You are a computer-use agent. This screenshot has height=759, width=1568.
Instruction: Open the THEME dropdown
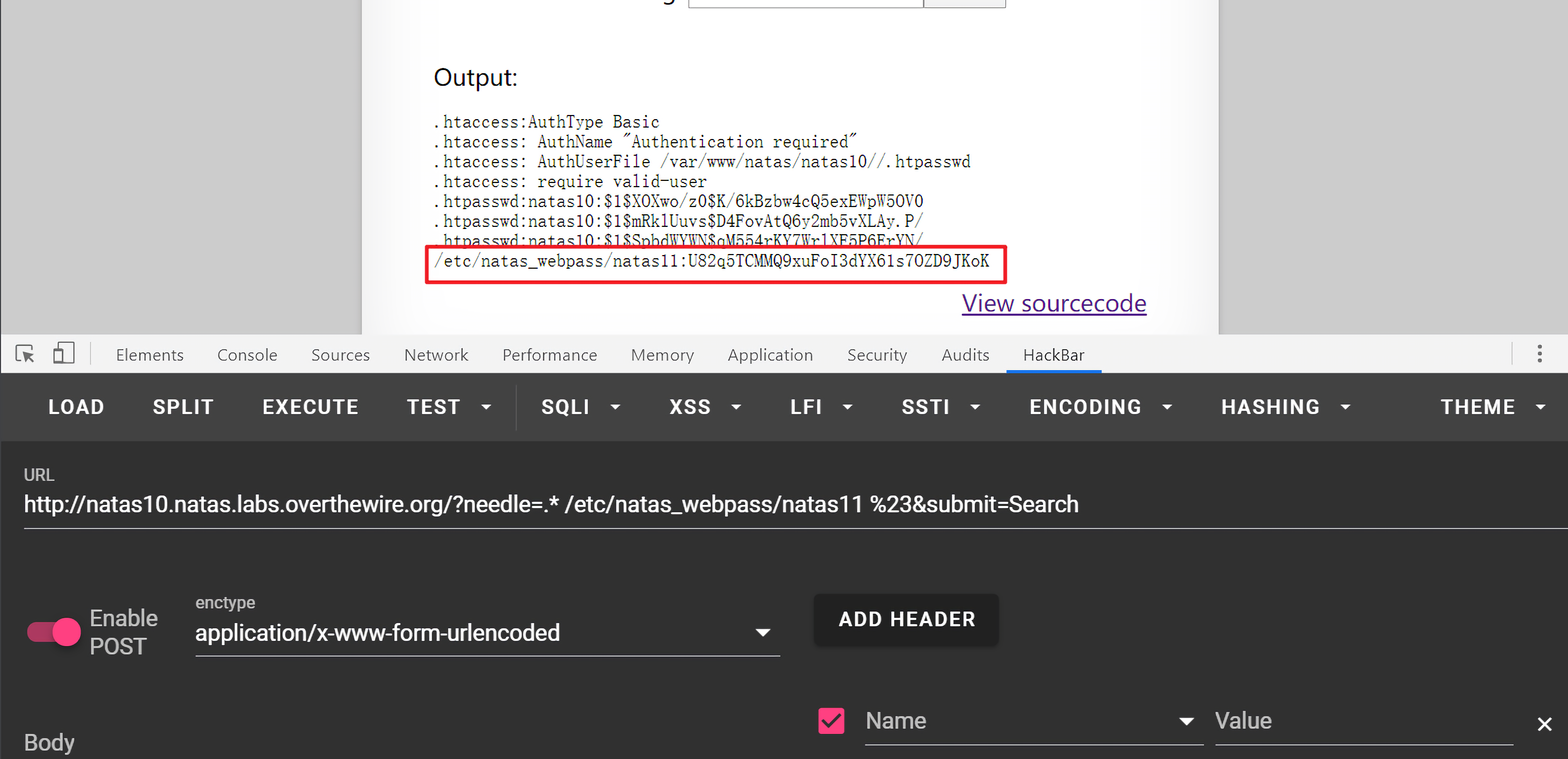click(x=1493, y=407)
